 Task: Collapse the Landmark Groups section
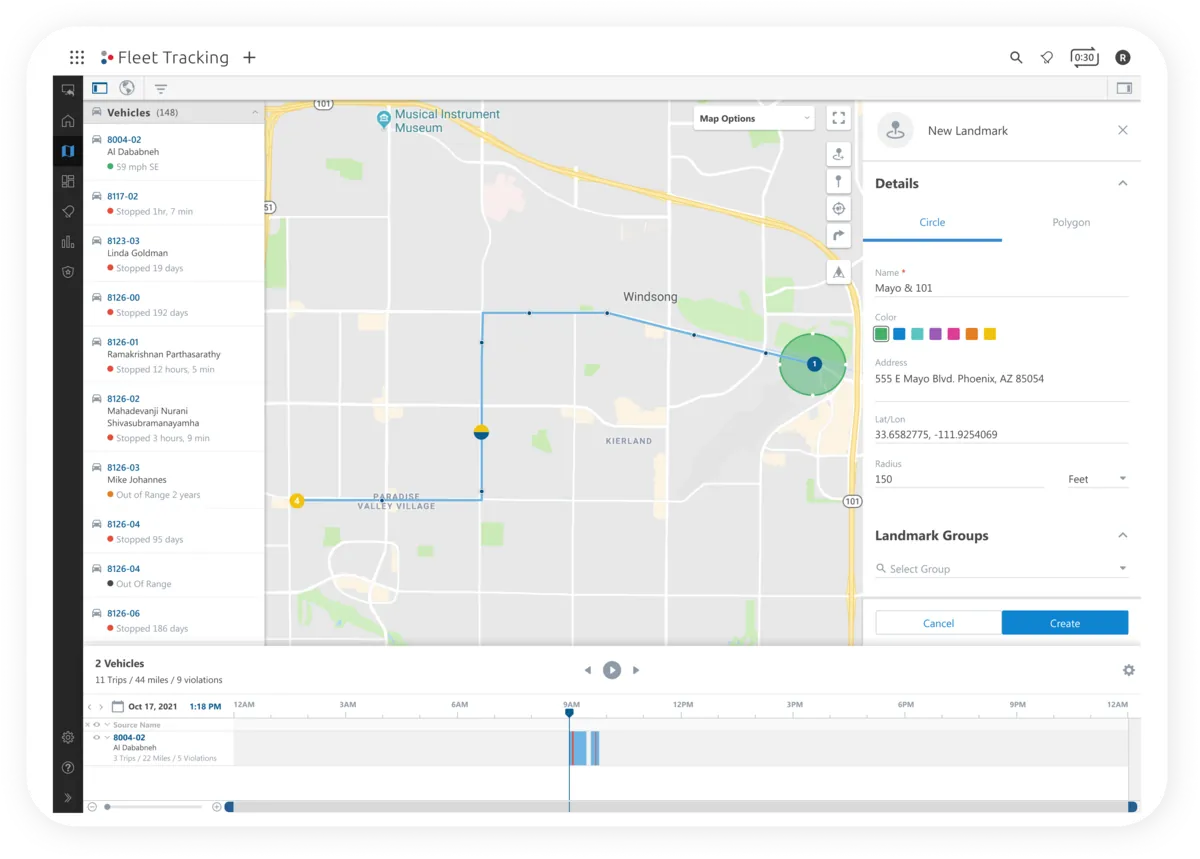[1123, 536]
